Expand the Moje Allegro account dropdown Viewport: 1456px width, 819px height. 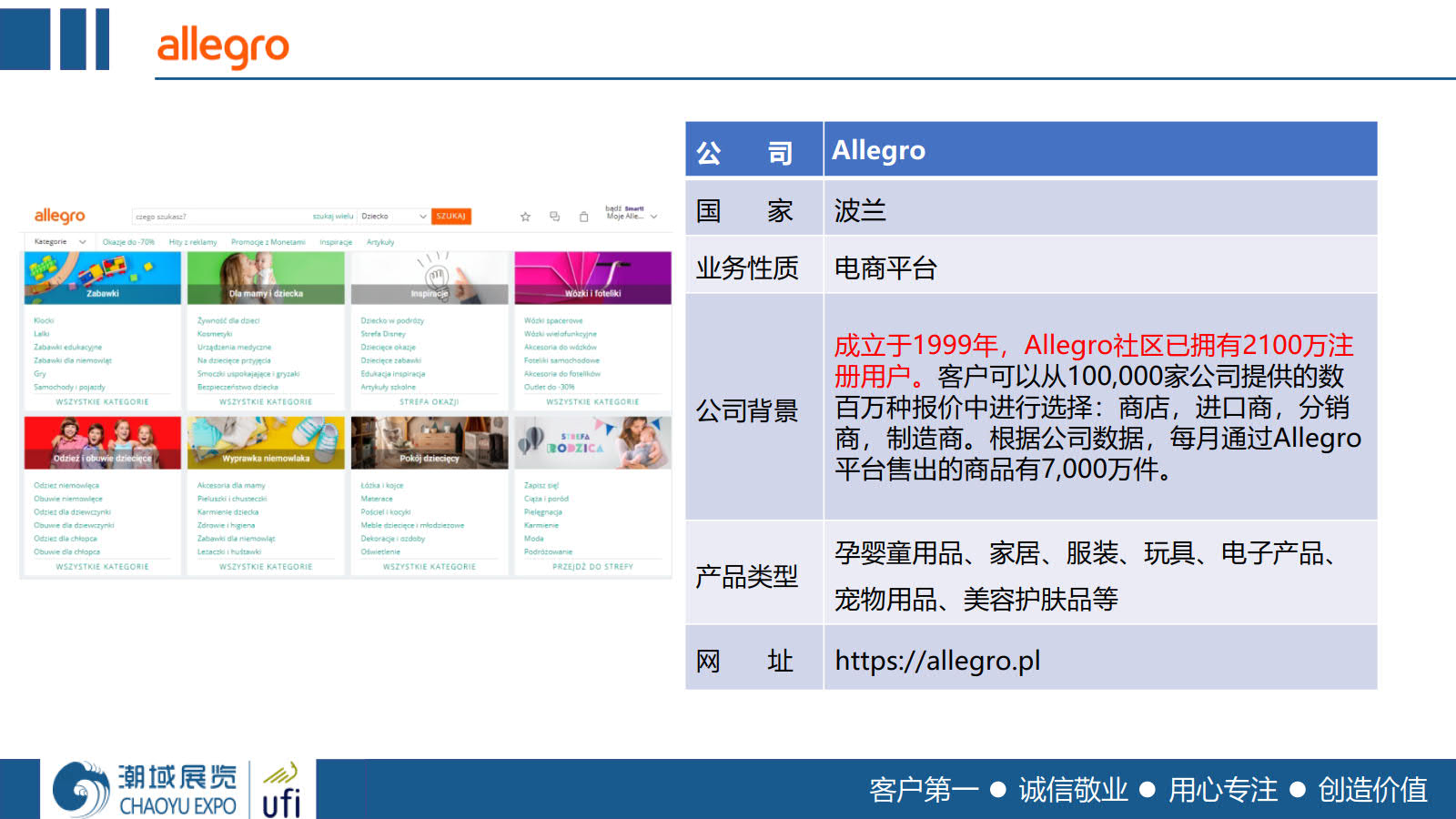(x=631, y=213)
